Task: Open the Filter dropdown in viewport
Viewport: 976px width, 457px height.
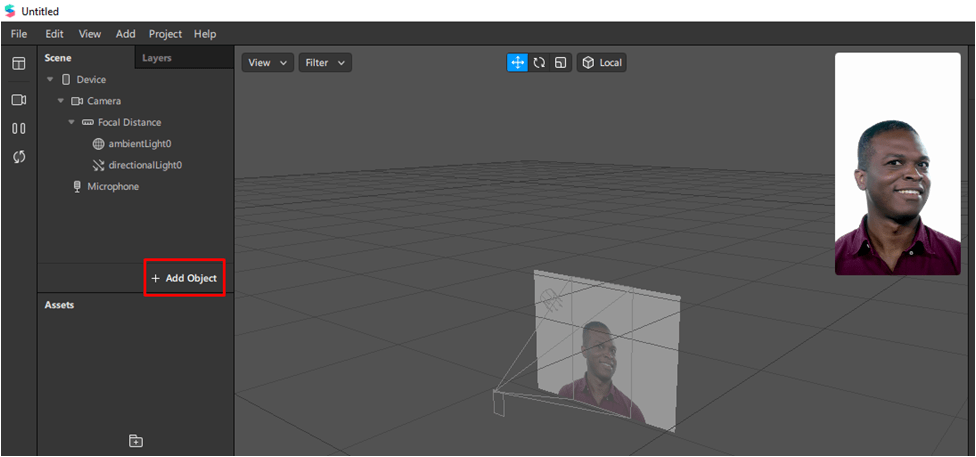Action: coord(325,63)
